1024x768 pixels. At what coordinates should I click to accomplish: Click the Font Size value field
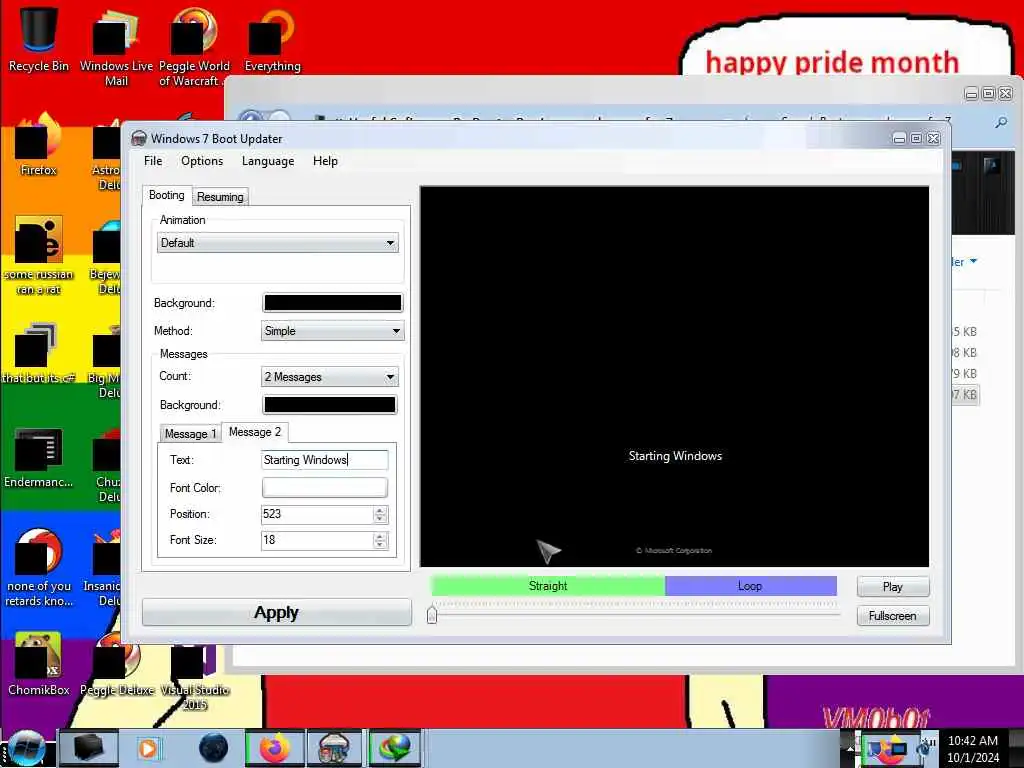[x=317, y=540]
